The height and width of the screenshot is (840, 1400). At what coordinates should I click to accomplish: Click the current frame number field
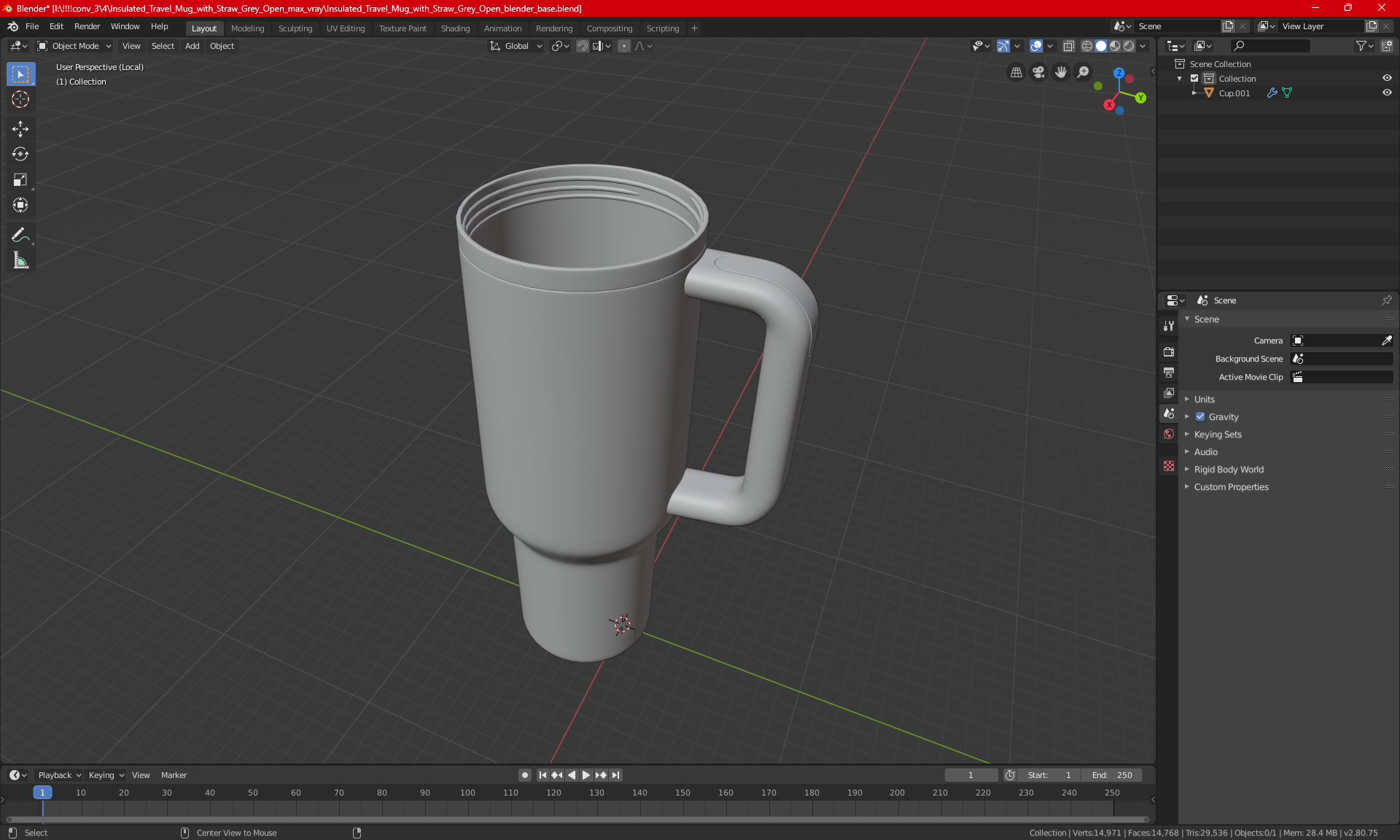point(971,775)
